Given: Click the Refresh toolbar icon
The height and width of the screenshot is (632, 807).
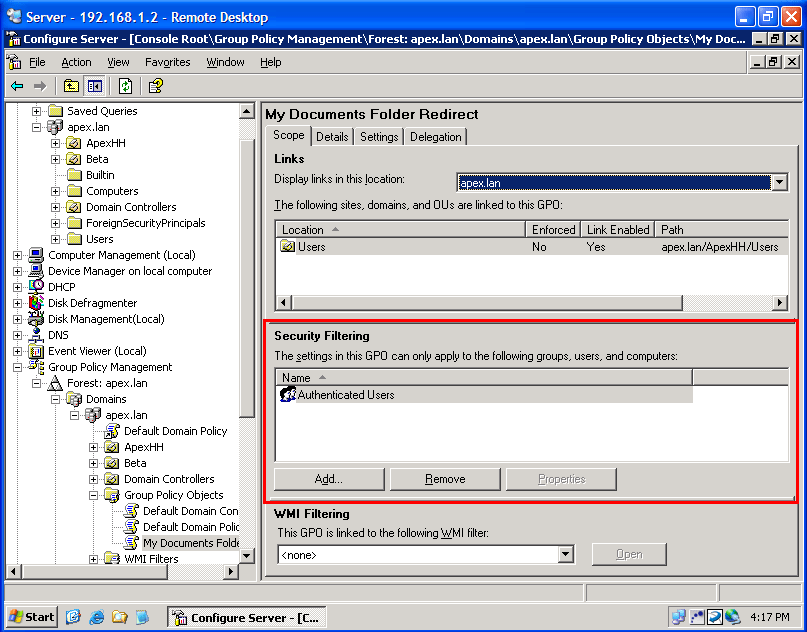Looking at the screenshot, I should (x=125, y=86).
